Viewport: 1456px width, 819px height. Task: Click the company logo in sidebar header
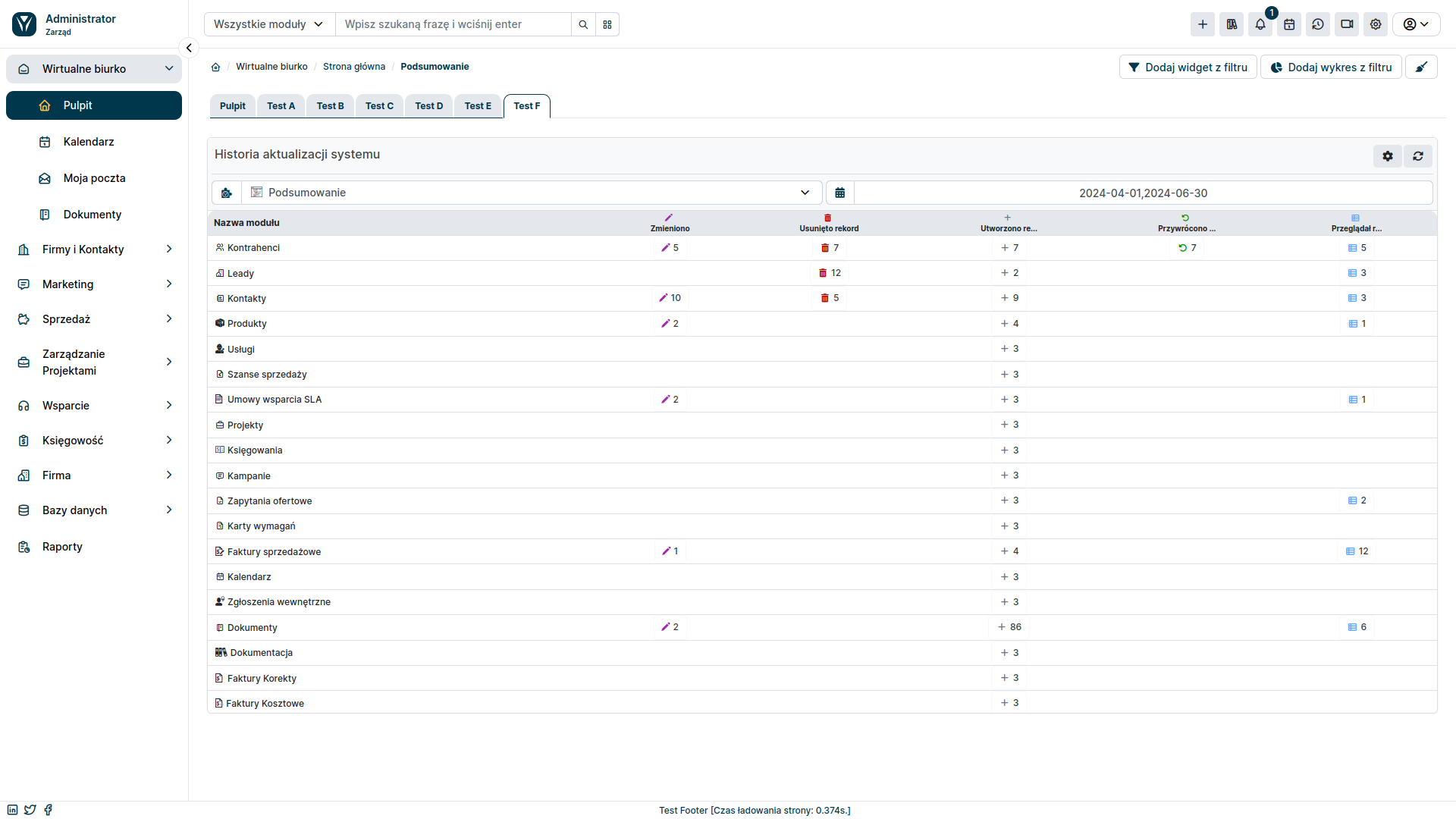(24, 24)
